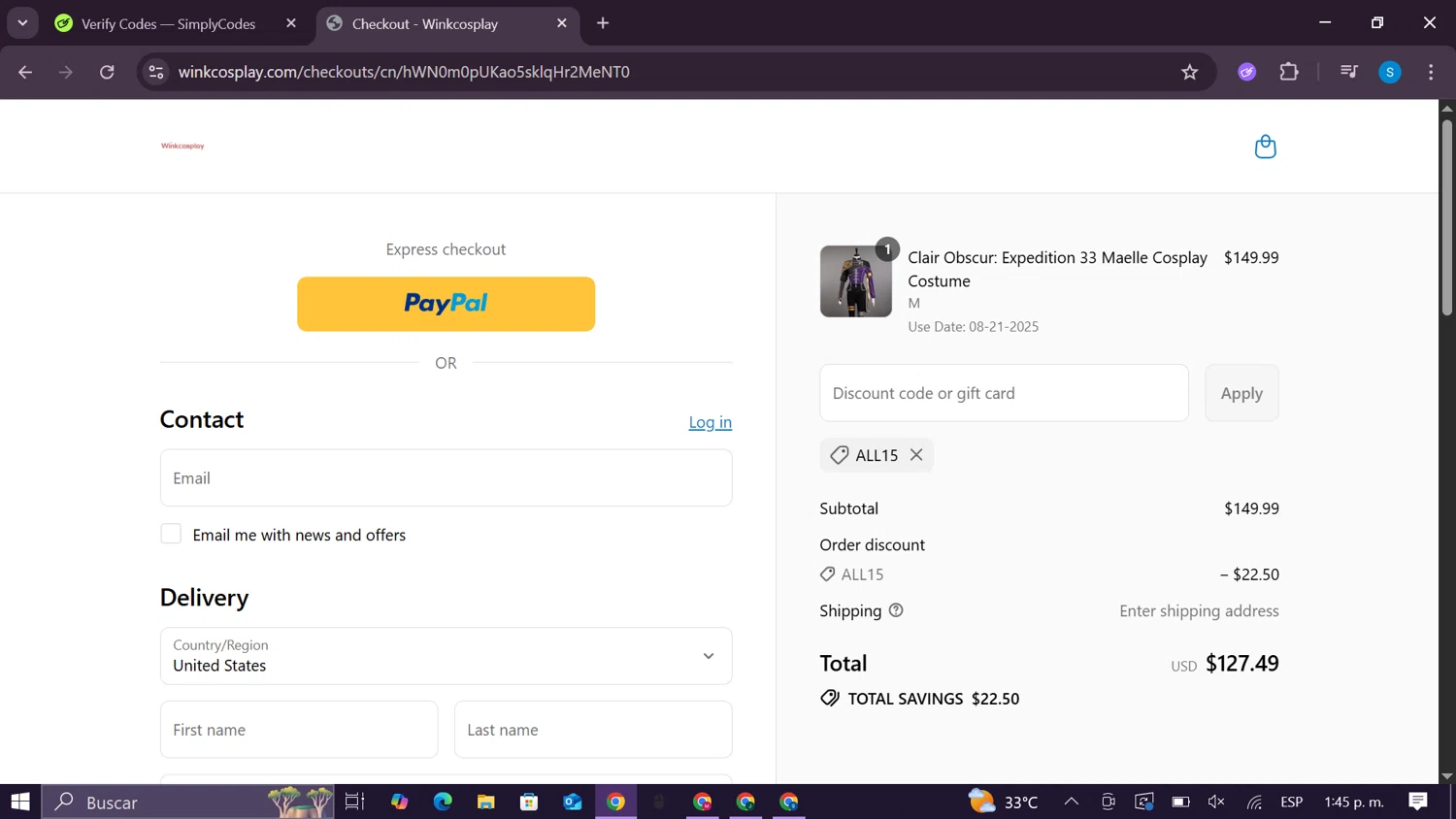Viewport: 1456px width, 819px height.
Task: Open Task View on the taskbar
Action: (354, 802)
